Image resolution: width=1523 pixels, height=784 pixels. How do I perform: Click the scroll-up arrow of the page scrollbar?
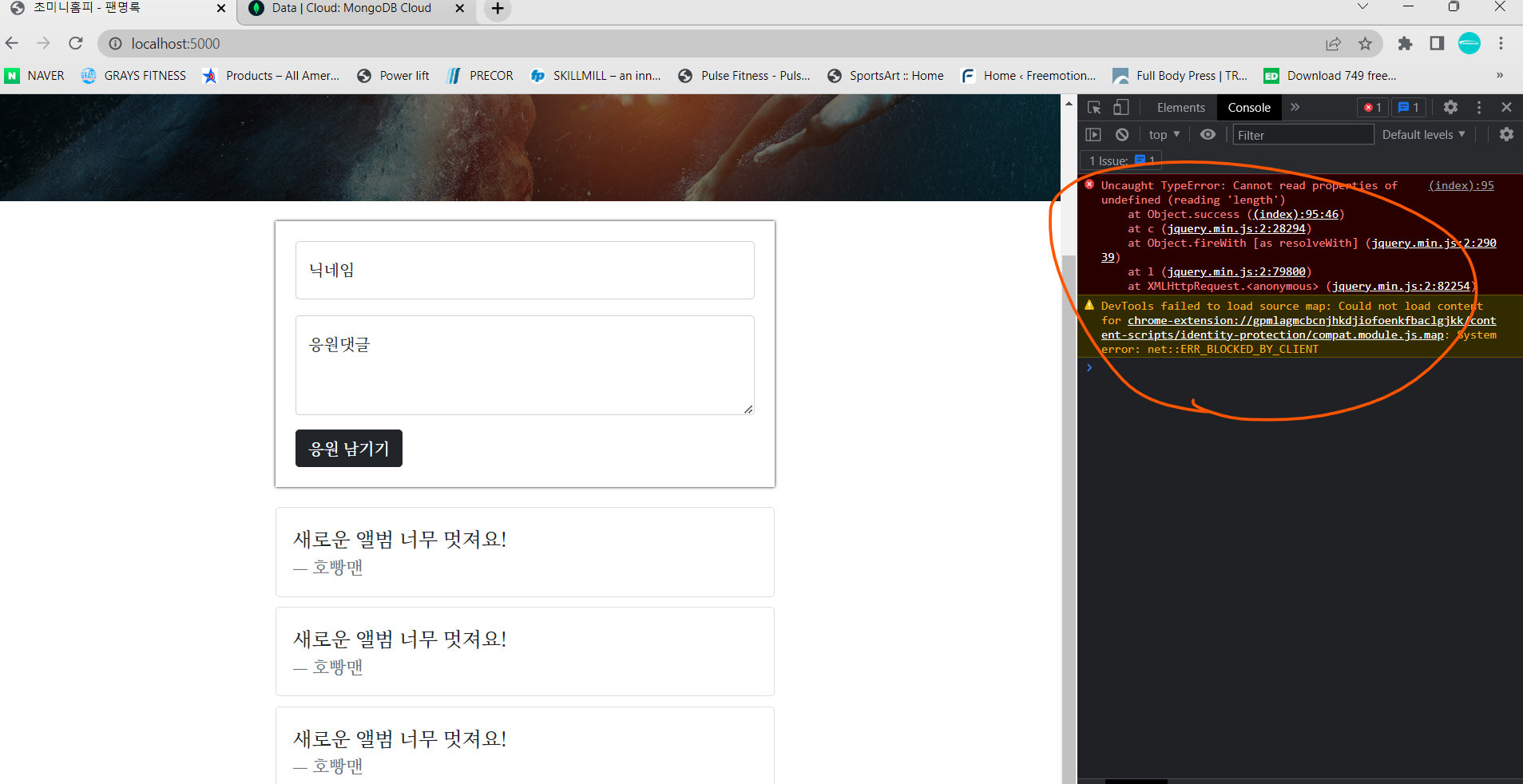[x=1069, y=104]
